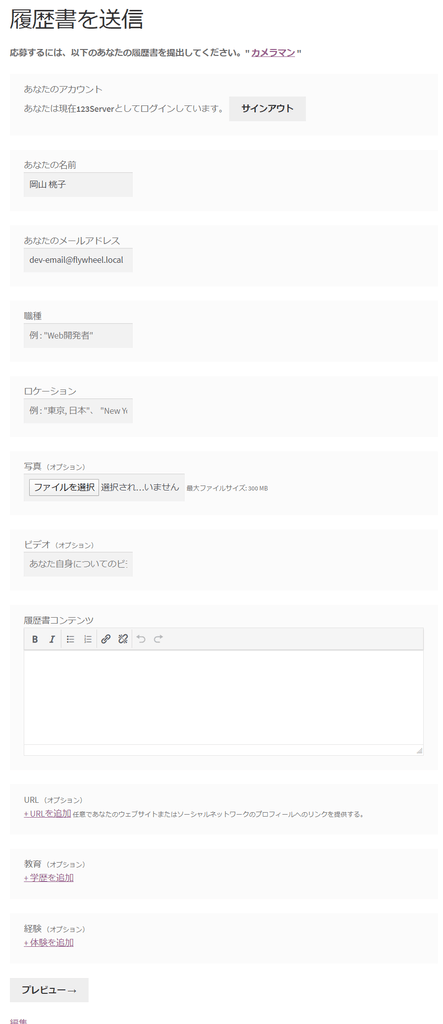Apply italic formatting in resume editor

click(52, 639)
